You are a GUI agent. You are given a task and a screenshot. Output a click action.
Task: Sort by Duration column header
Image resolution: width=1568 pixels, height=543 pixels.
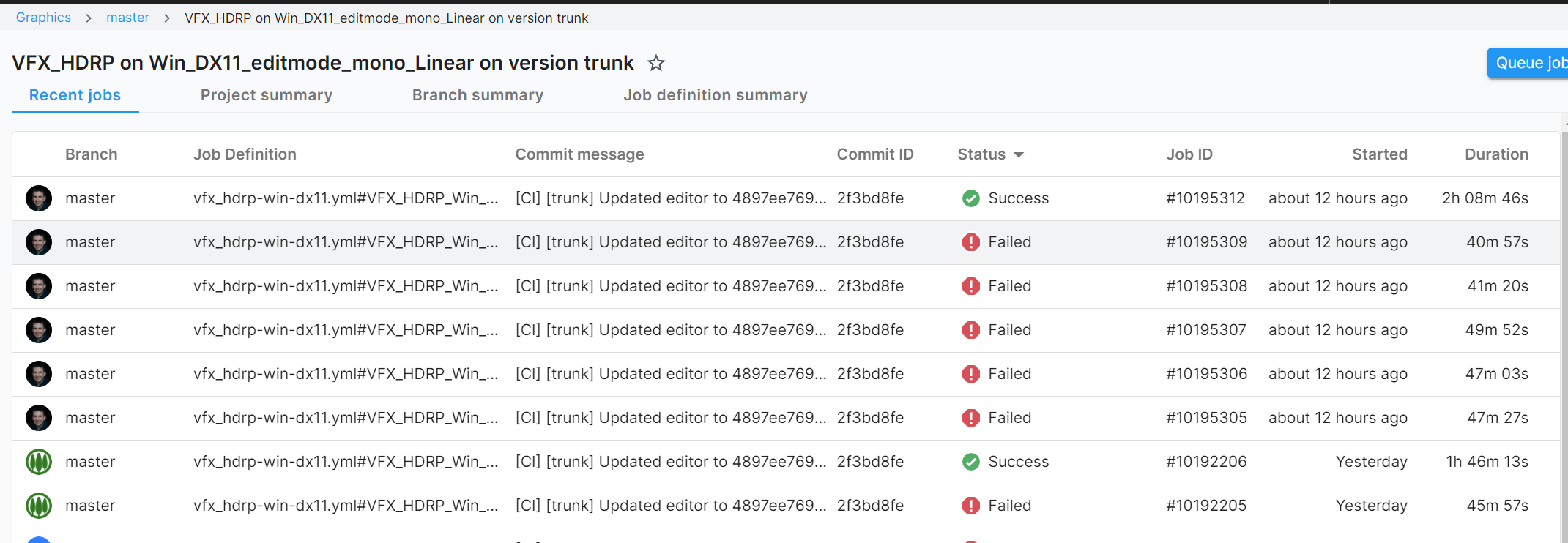pos(1496,154)
